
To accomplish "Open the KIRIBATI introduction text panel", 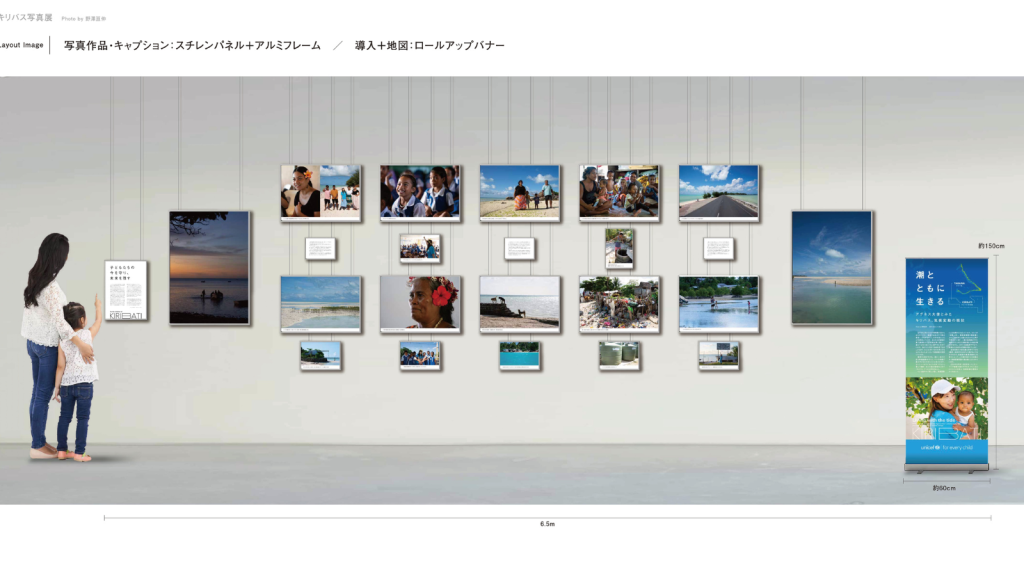I will click(x=126, y=291).
